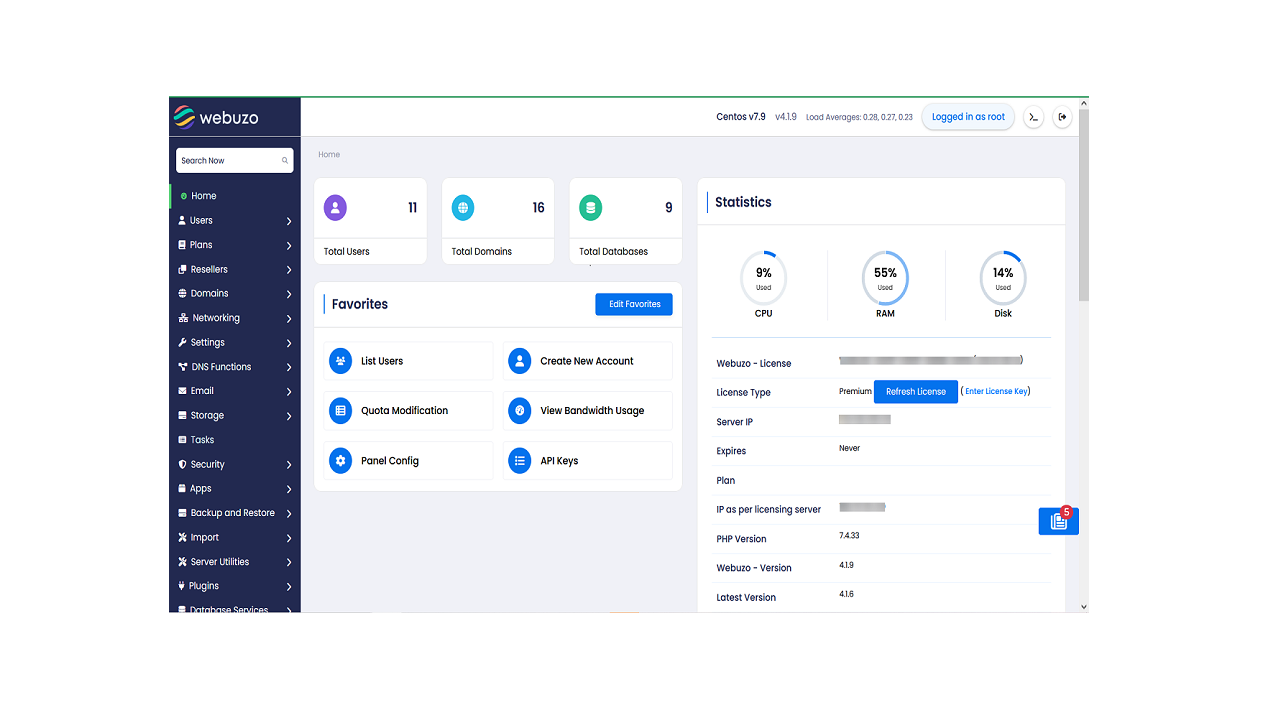
Task: Open the Create New Account link
Action: click(x=587, y=361)
